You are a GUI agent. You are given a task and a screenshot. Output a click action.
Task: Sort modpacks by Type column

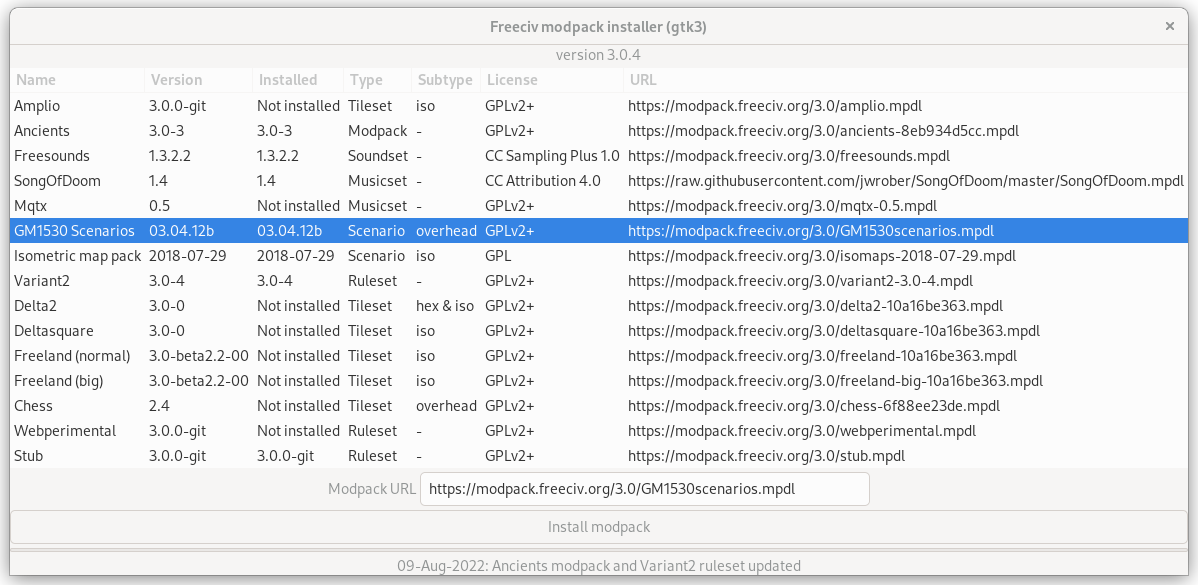pyautogui.click(x=366, y=80)
